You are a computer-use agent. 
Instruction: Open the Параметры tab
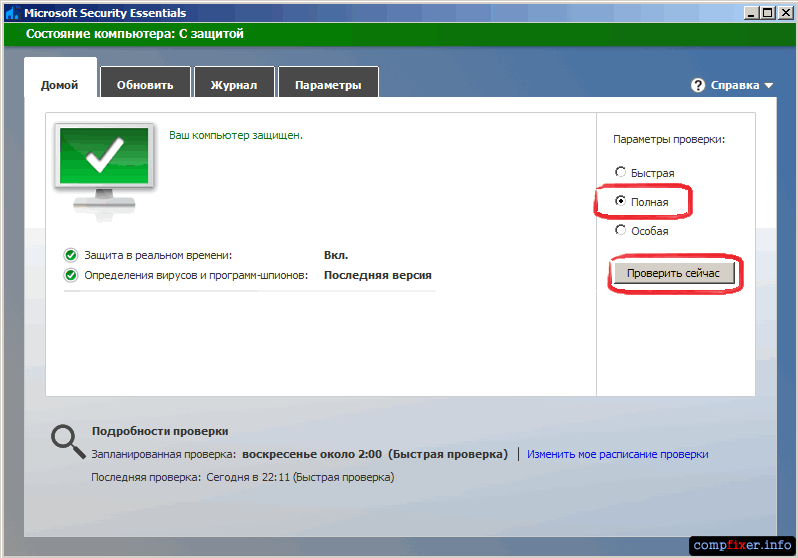[328, 82]
